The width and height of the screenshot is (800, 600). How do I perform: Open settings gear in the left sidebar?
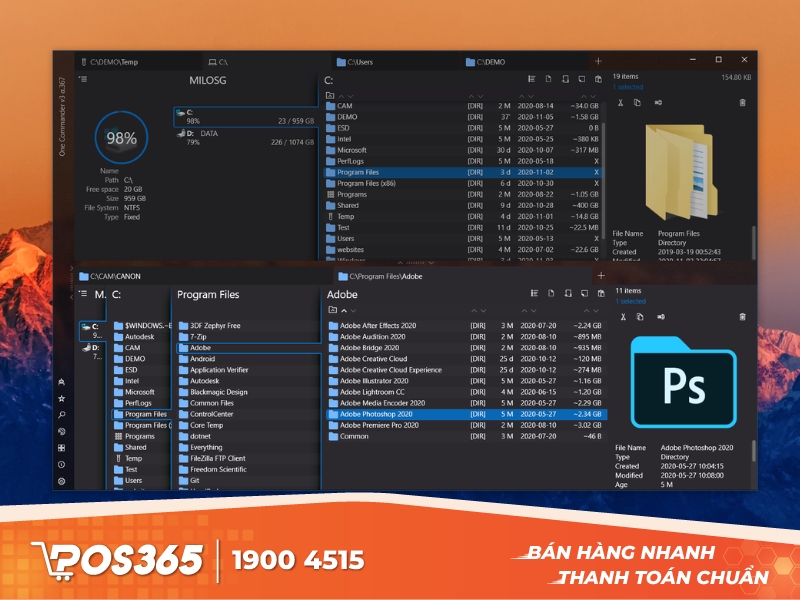pyautogui.click(x=62, y=481)
